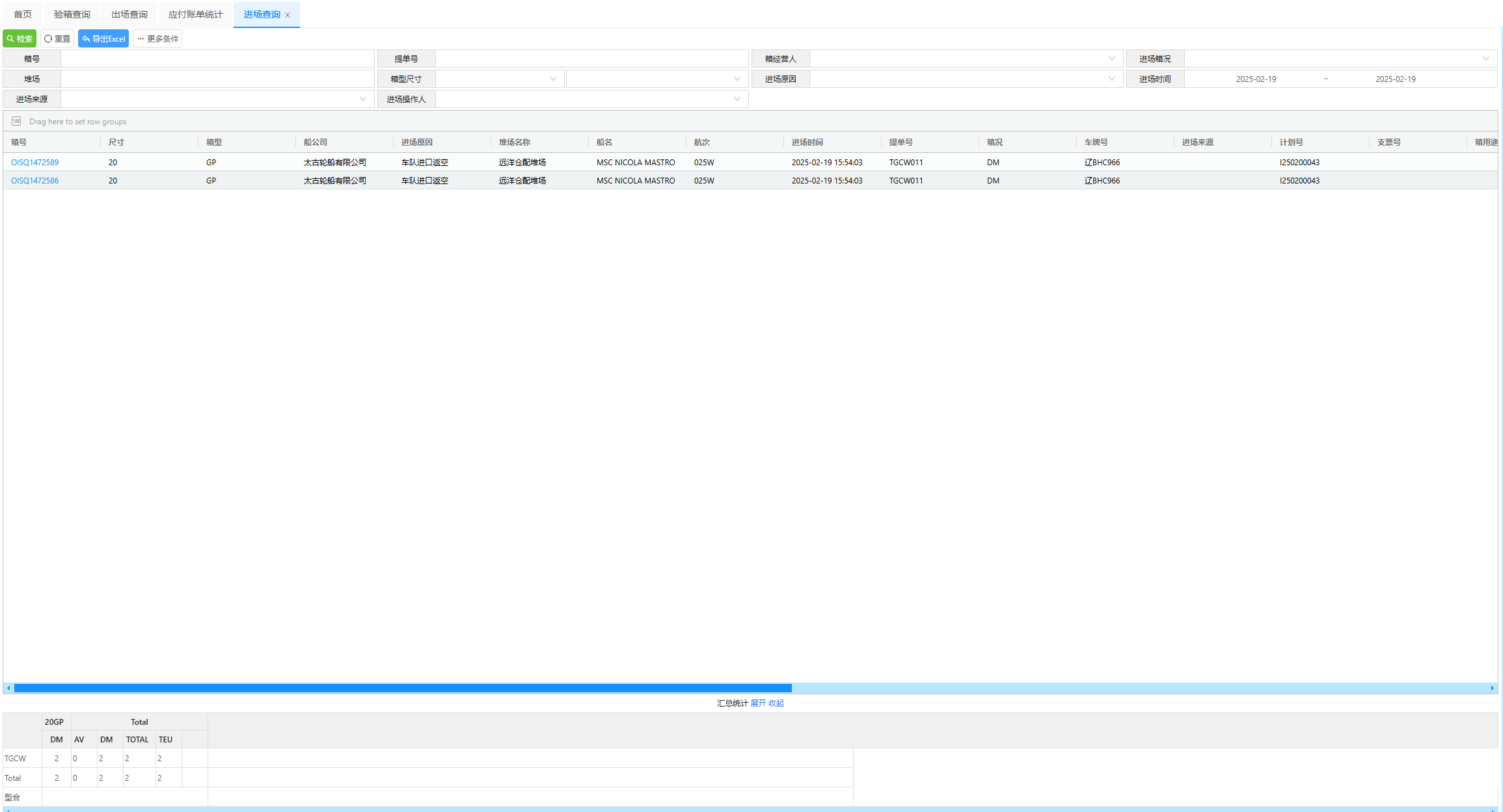Close the 进场查询 tab

coord(288,15)
